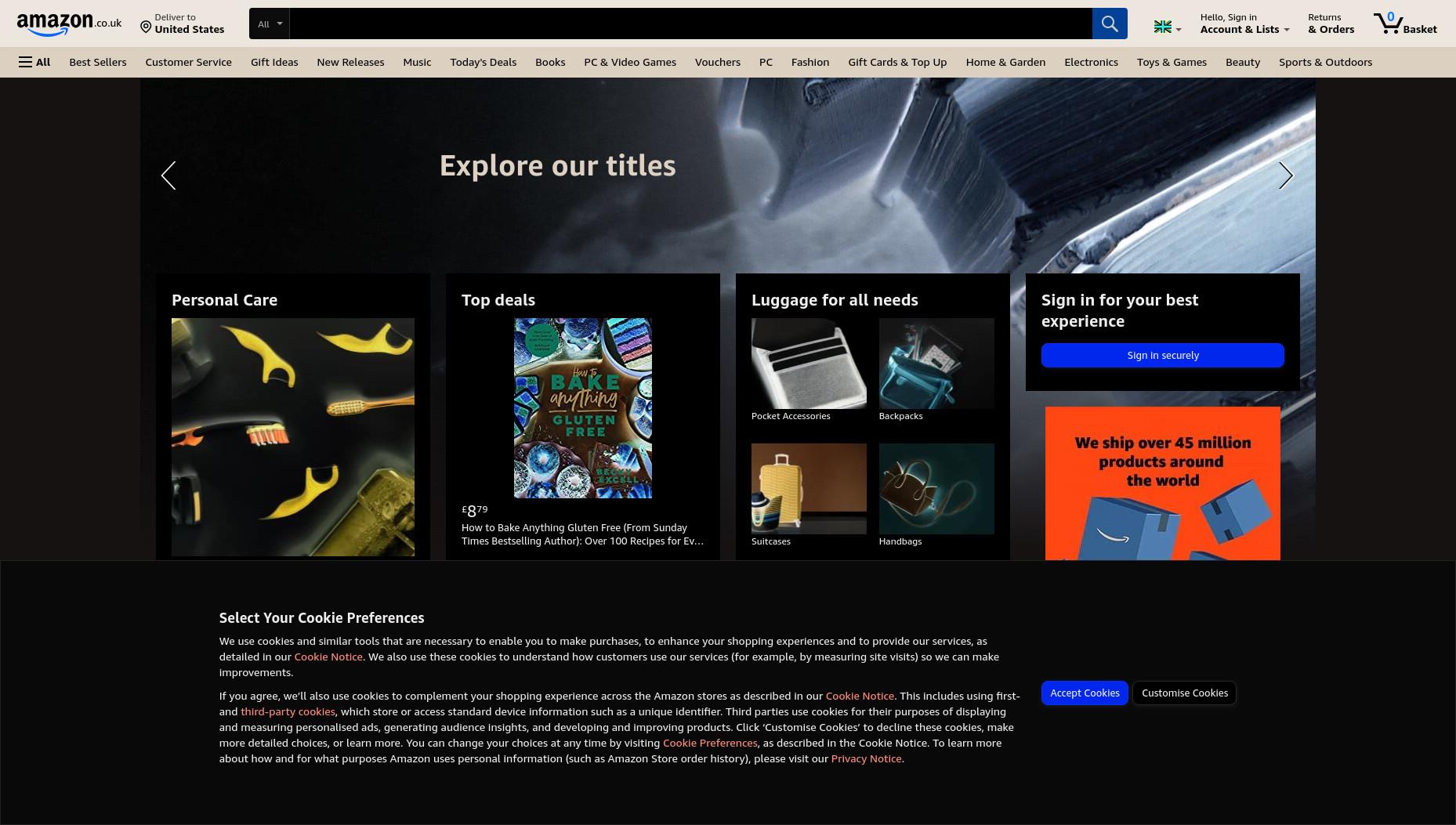1456x825 pixels.
Task: Click the shipping 45 million products banner
Action: tap(1163, 483)
